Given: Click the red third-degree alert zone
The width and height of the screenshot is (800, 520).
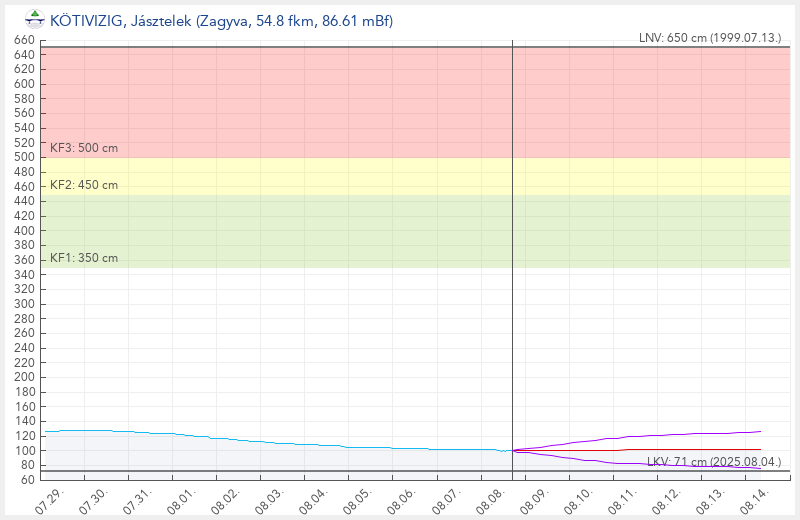Looking at the screenshot, I should tap(415, 102).
